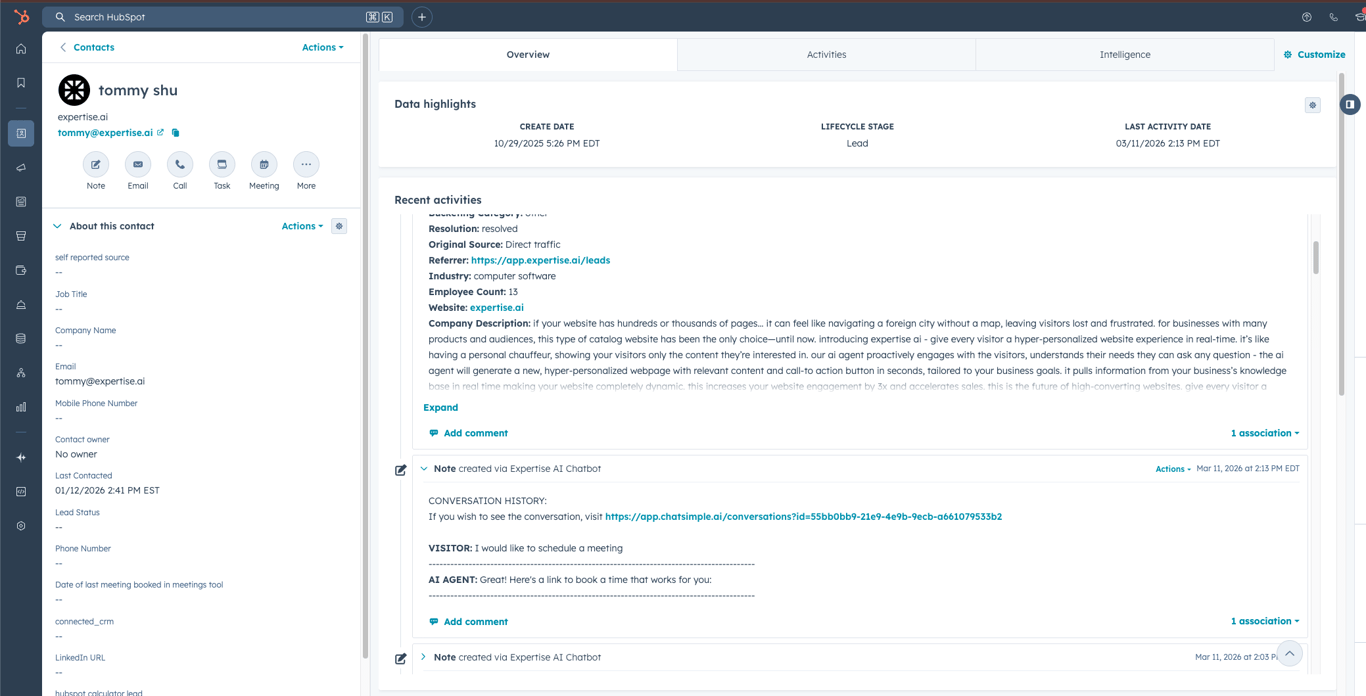Click the Lifecycle Stage value Lead
The height and width of the screenshot is (696, 1366).
[858, 143]
